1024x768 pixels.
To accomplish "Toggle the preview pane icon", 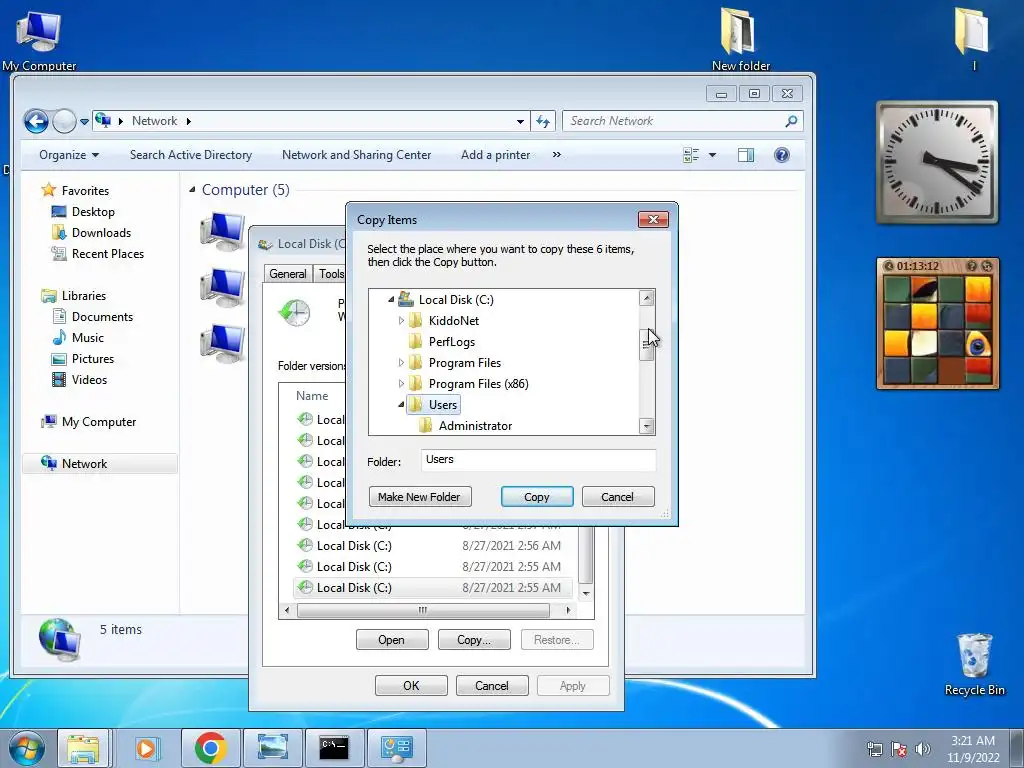I will pyautogui.click(x=746, y=155).
